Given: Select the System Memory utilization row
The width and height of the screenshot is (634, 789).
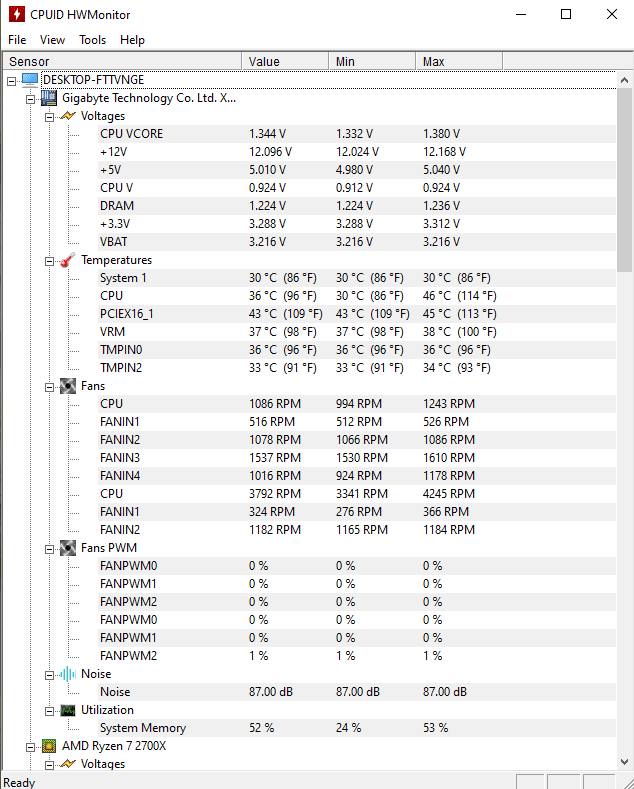Looking at the screenshot, I should click(x=357, y=728).
